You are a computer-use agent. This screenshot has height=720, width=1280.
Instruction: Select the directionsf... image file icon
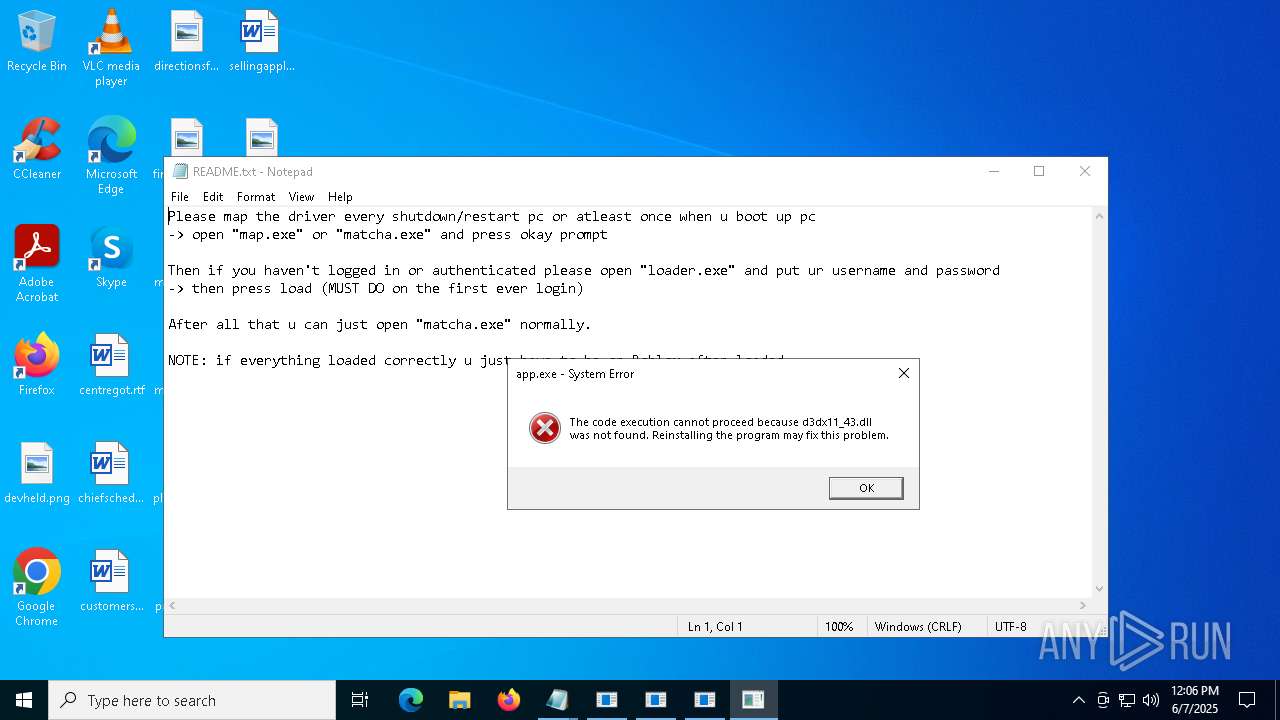pyautogui.click(x=186, y=41)
